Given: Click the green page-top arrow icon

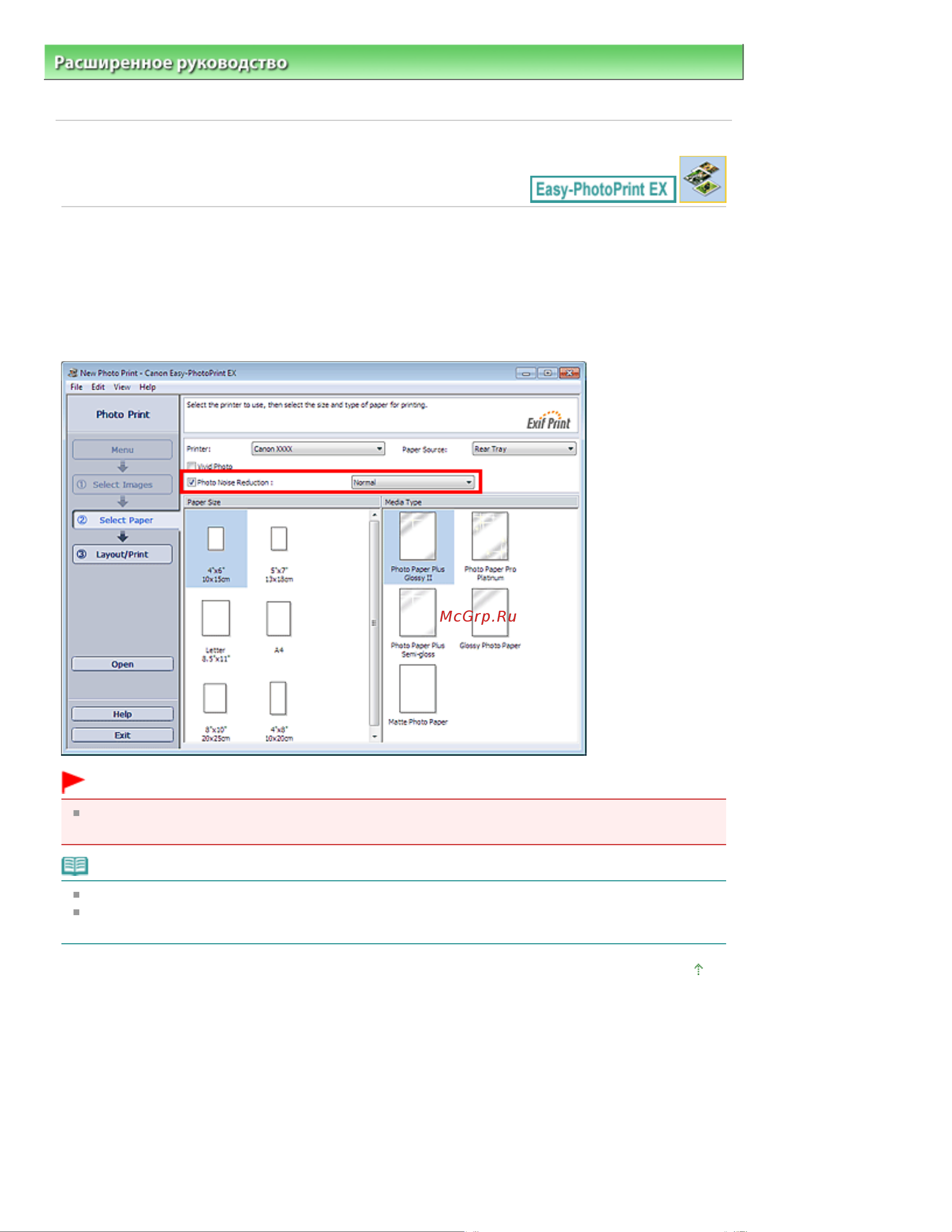Looking at the screenshot, I should pos(699,969).
